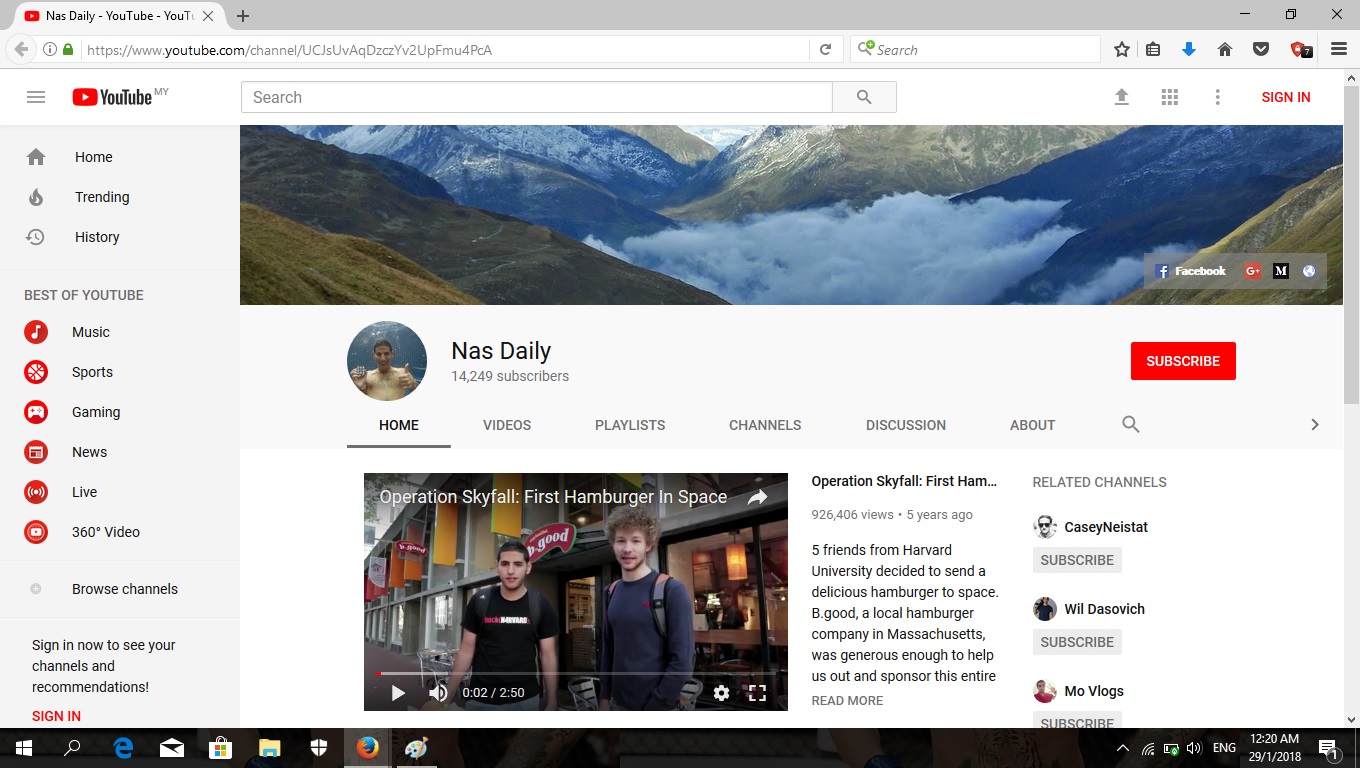
Task: Show hidden system tray icons
Action: point(1122,748)
